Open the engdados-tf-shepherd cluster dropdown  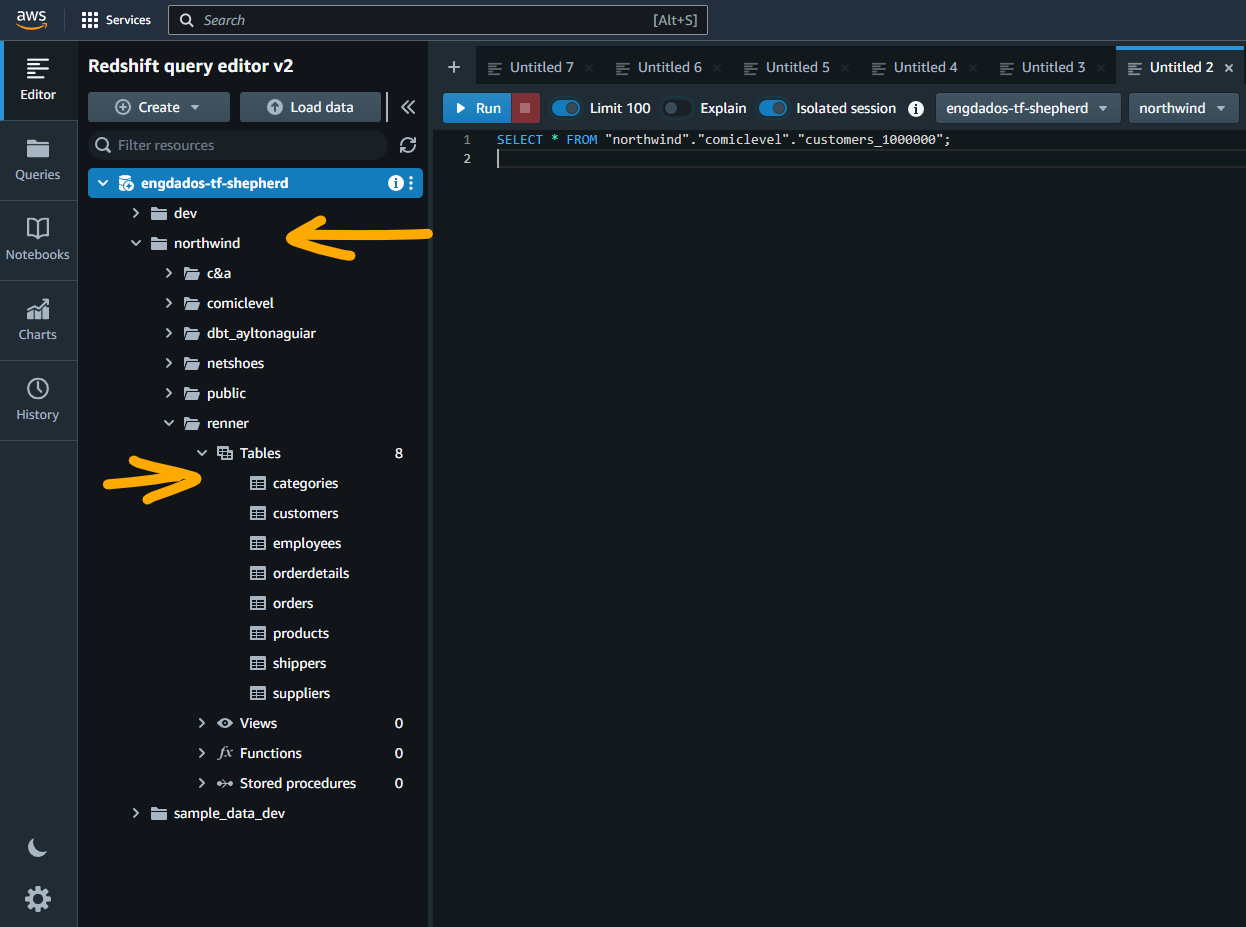click(1027, 108)
